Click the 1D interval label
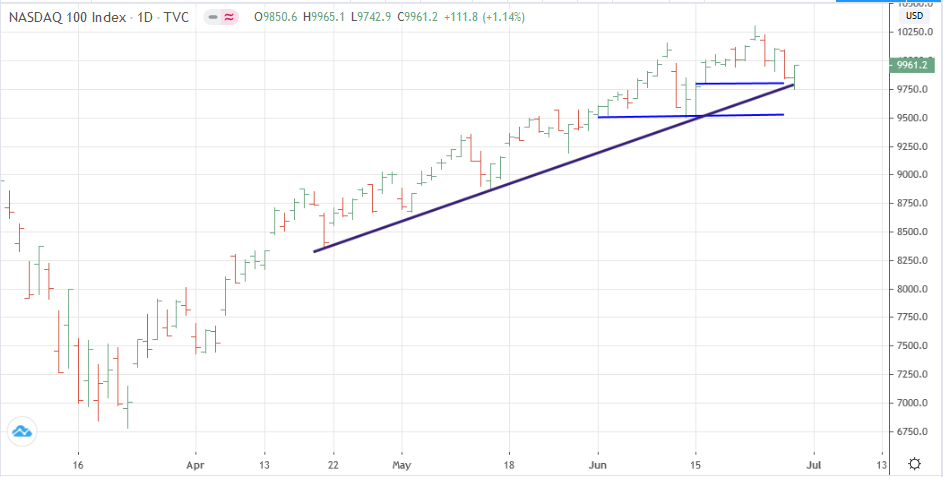 pyautogui.click(x=145, y=17)
